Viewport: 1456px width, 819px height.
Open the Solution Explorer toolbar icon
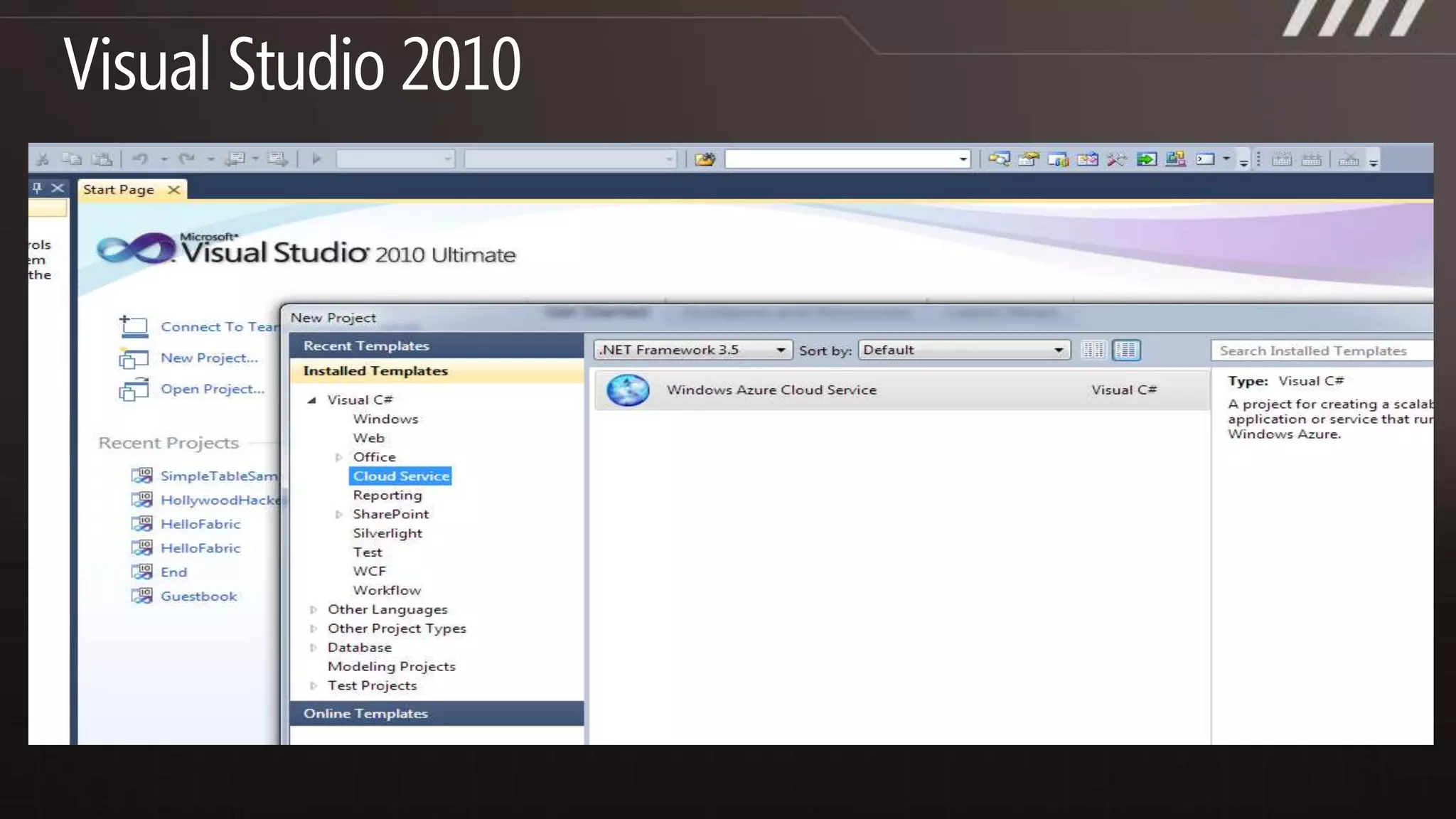click(999, 159)
